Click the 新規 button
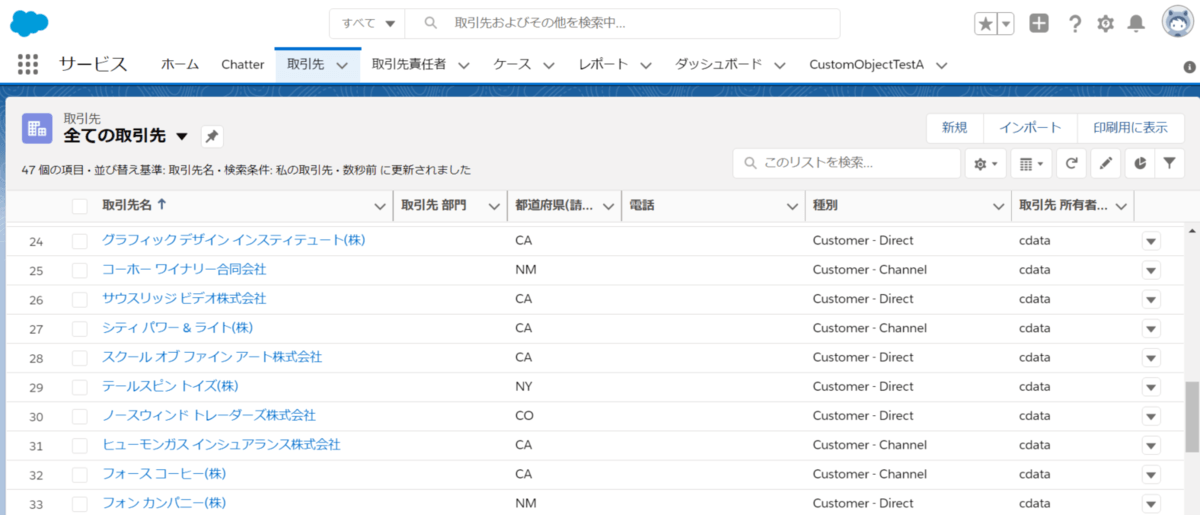This screenshot has width=1200, height=515. [x=954, y=128]
